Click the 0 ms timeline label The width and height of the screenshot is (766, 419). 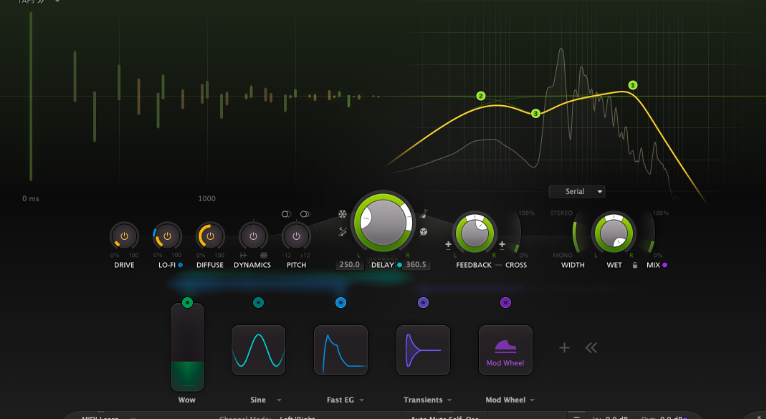click(30, 198)
